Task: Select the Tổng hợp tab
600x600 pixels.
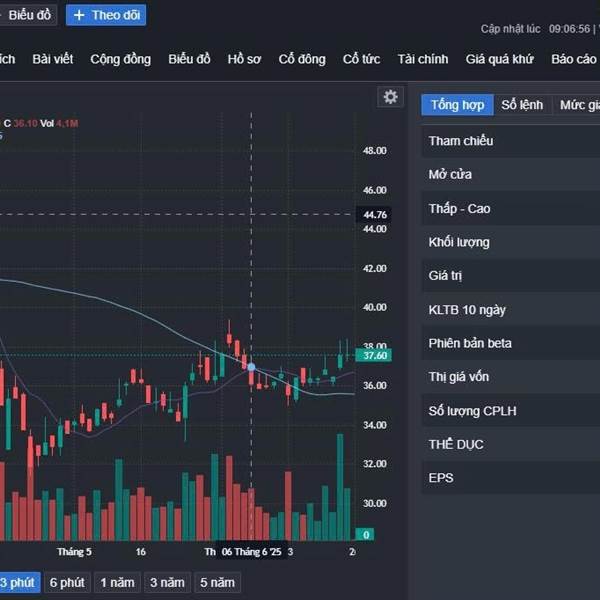Action: coord(457,105)
